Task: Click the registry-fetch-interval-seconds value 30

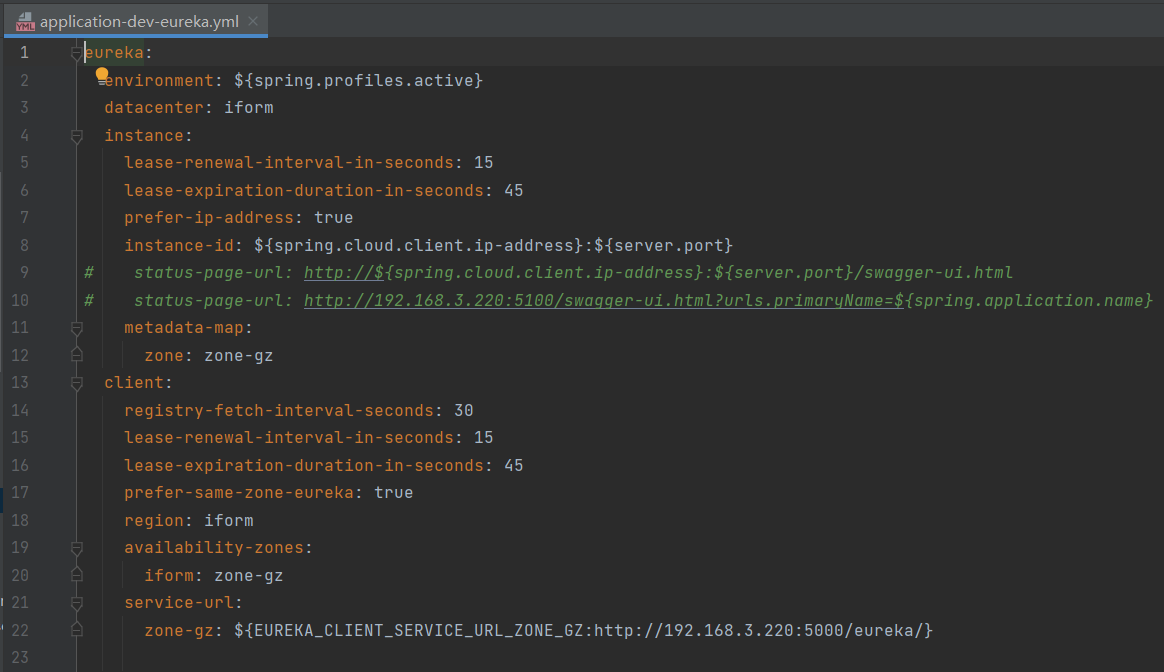Action: (463, 410)
